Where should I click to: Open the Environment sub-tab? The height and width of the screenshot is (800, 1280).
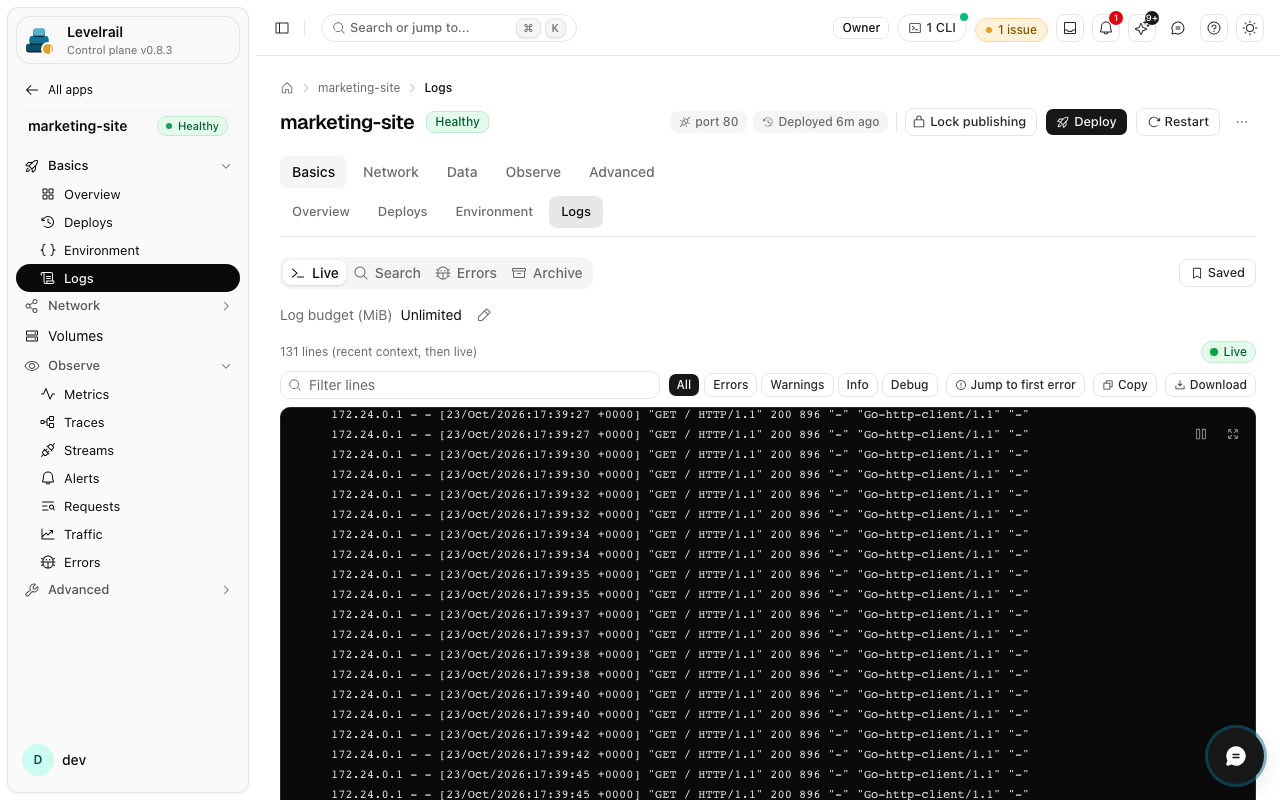click(x=494, y=212)
